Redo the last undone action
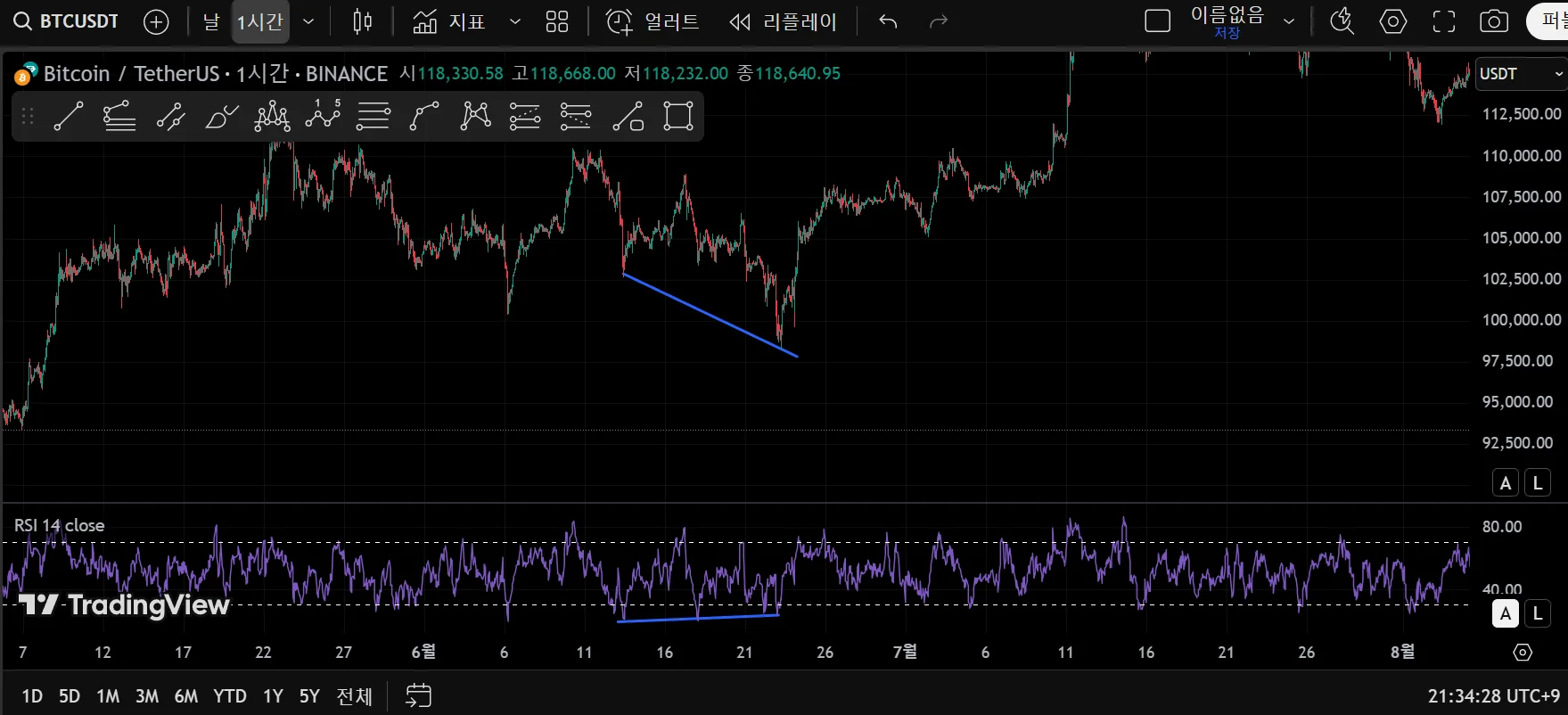Viewport: 1568px width, 715px height. click(939, 21)
